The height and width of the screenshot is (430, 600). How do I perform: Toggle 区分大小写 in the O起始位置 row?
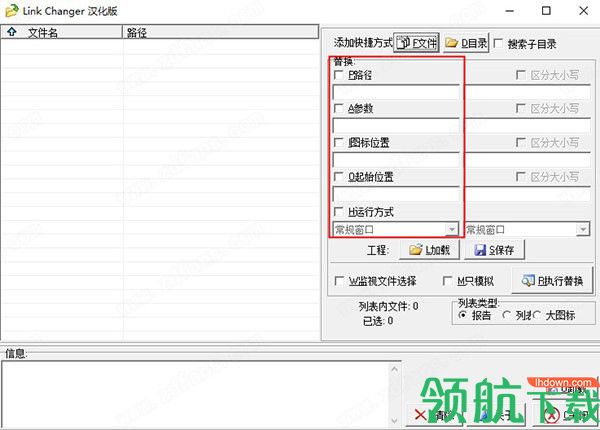tap(520, 177)
